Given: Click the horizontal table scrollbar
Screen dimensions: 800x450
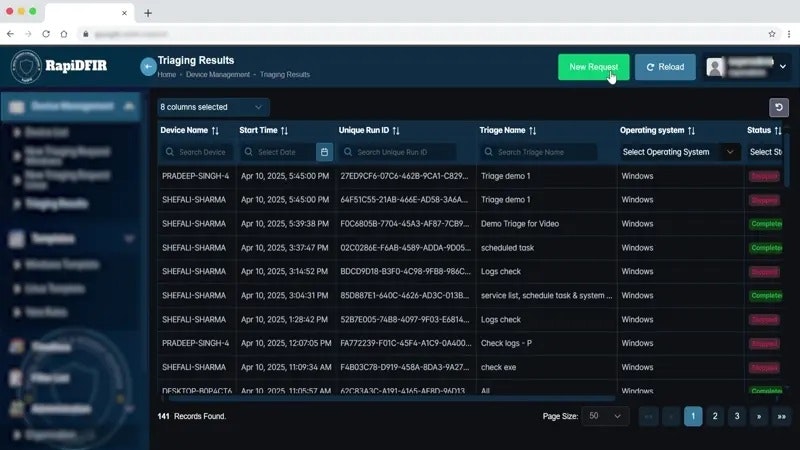Looking at the screenshot, I should 392,398.
